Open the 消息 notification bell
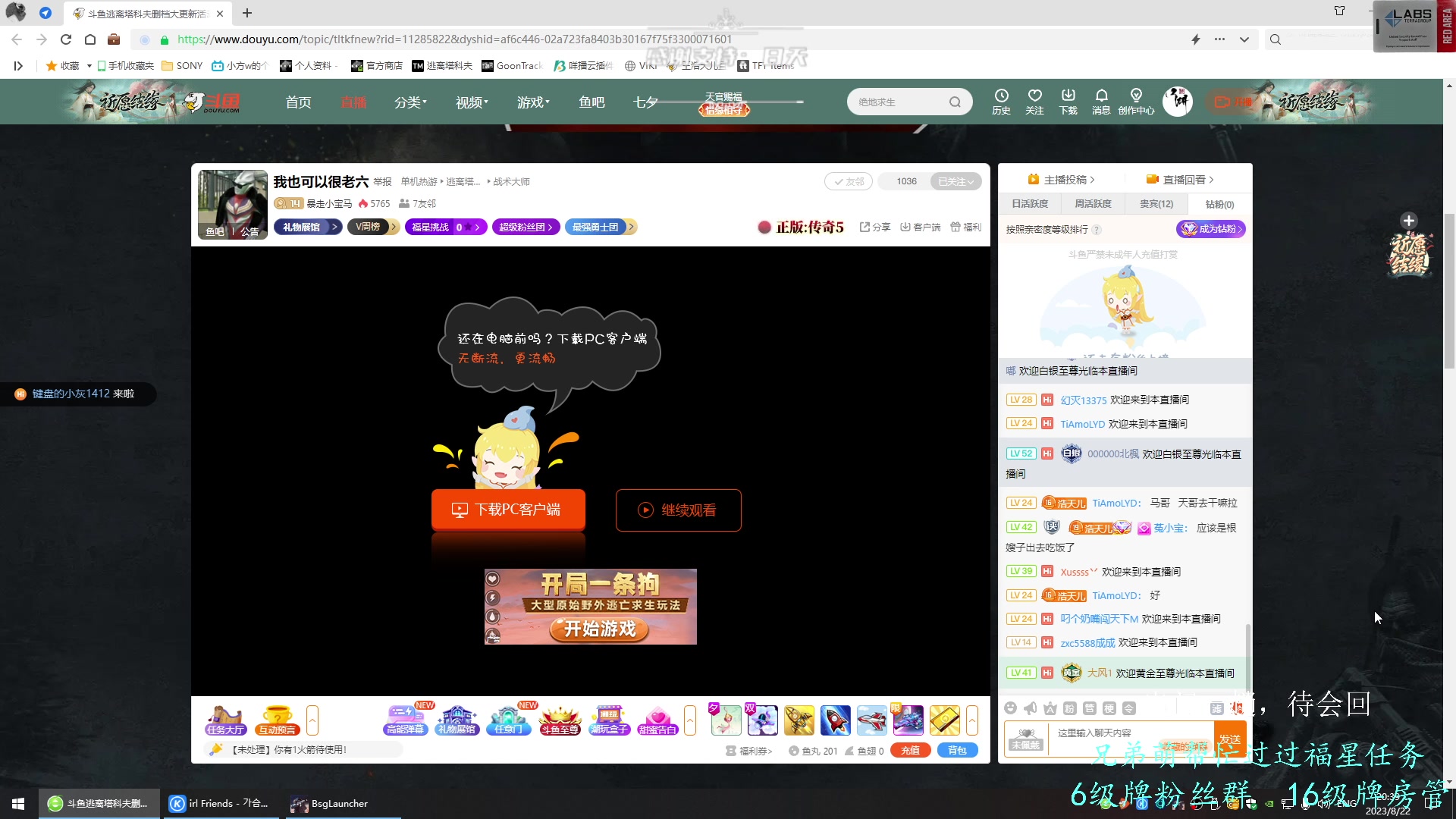 [x=1101, y=101]
